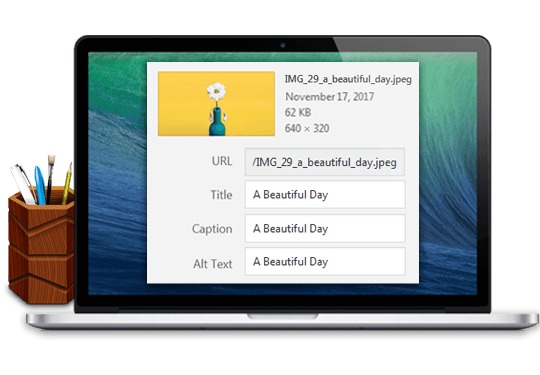Click the yellow pencil in the holder
Image resolution: width=540 pixels, height=375 pixels.
coord(67,183)
